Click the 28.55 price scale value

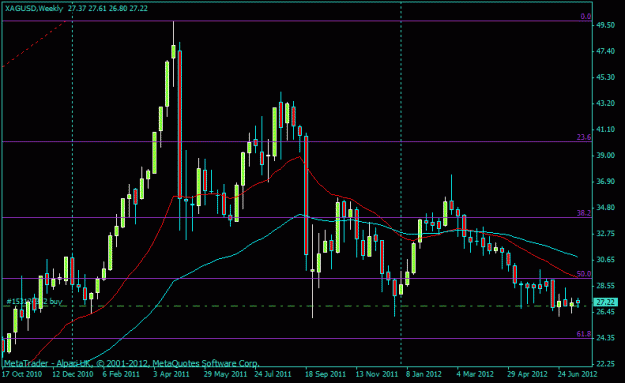click(x=605, y=286)
